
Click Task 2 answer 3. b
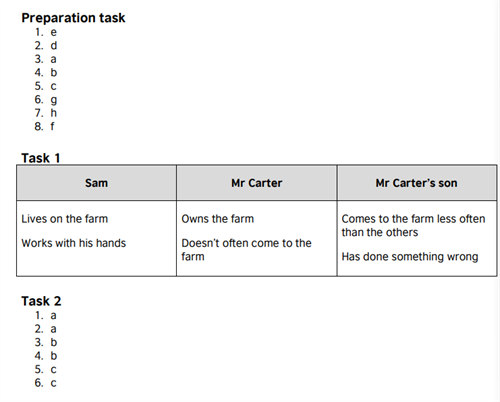tap(46, 342)
